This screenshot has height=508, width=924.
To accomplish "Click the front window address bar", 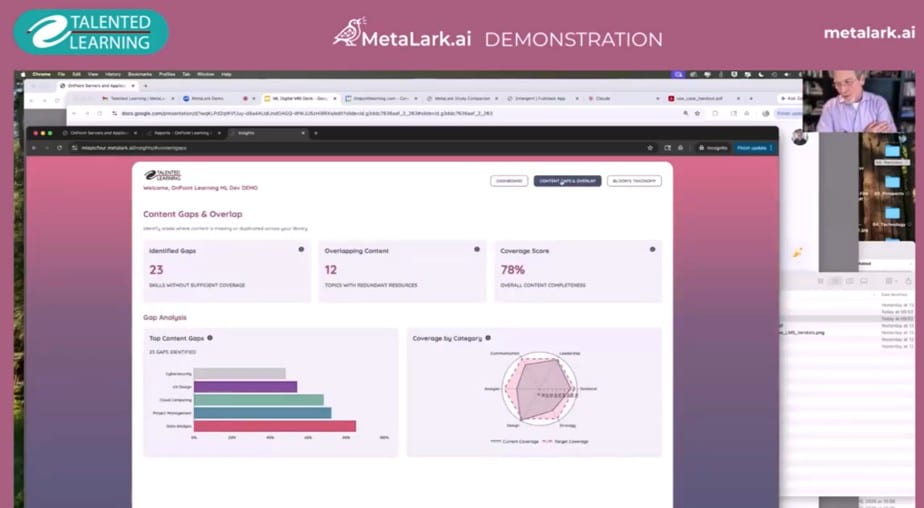I will click(354, 148).
